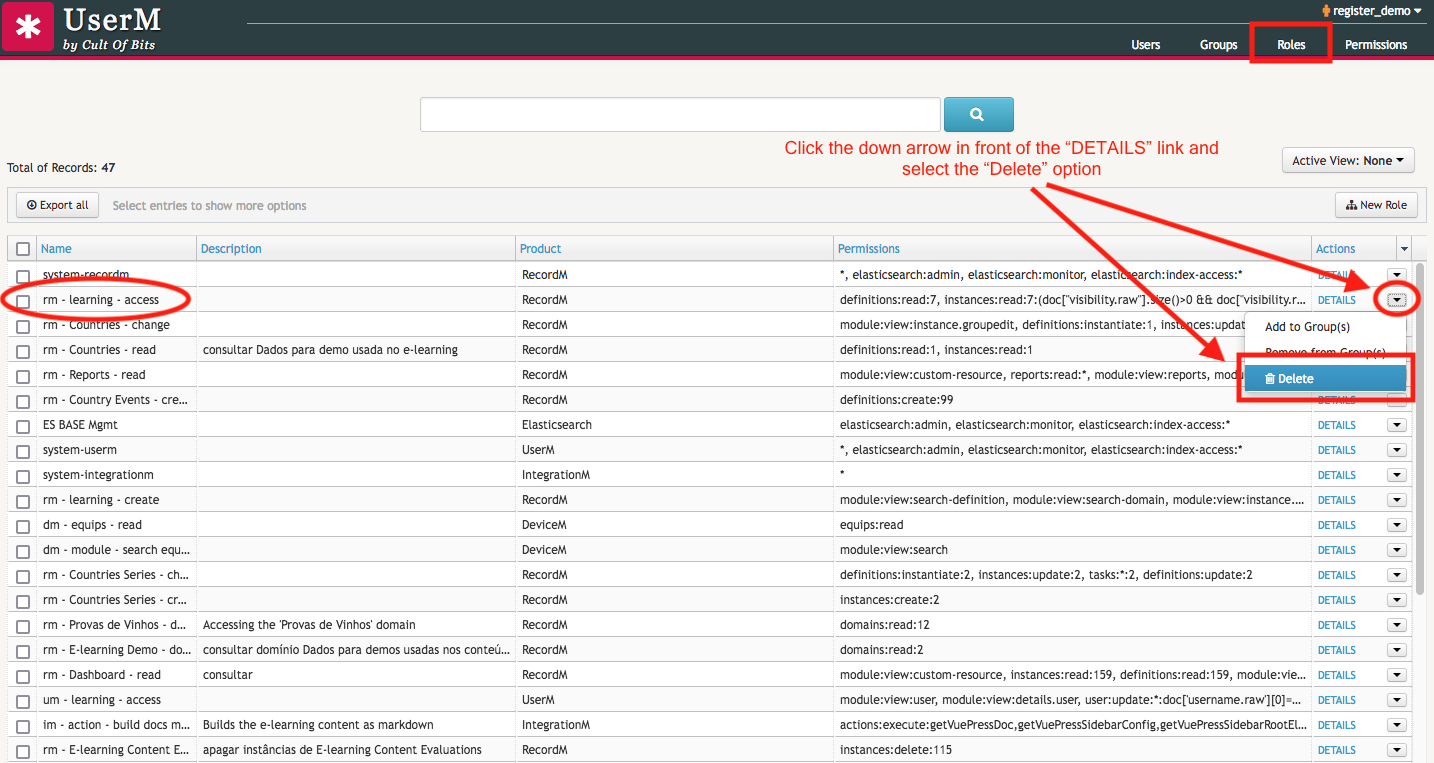The width and height of the screenshot is (1434, 763).
Task: Open DETAILS for system-userm
Action: [1336, 450]
